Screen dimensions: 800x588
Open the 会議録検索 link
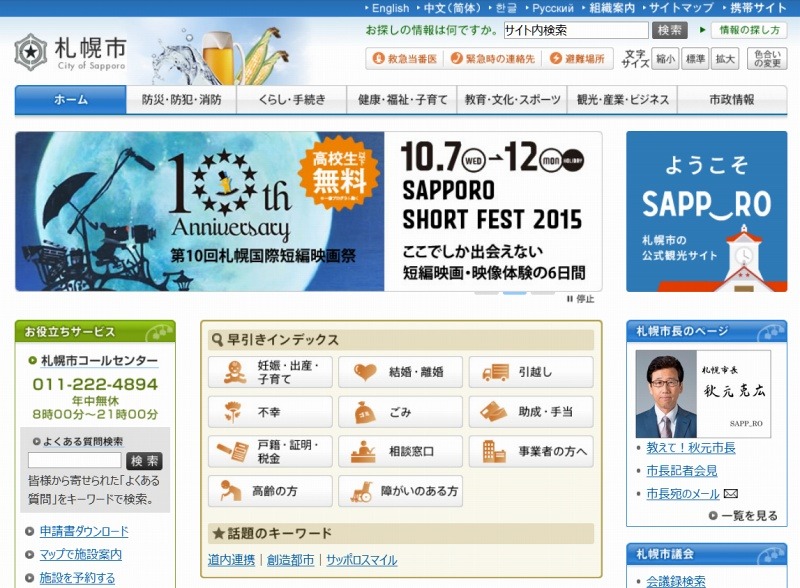click(676, 581)
